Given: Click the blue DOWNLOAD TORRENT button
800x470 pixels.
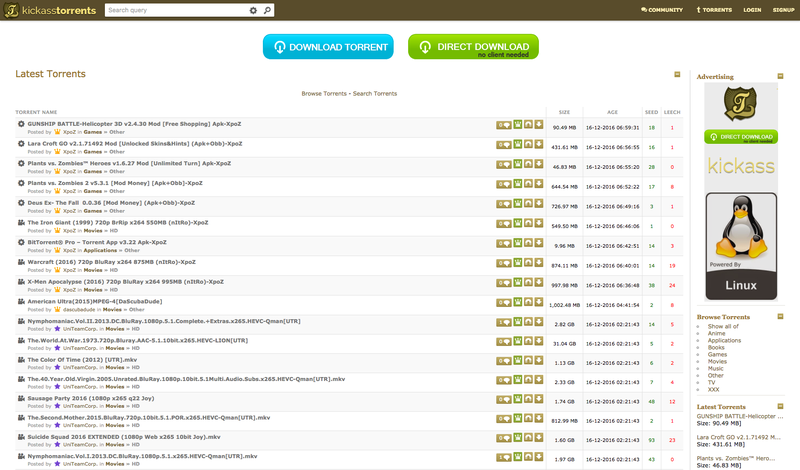Looking at the screenshot, I should point(328,47).
